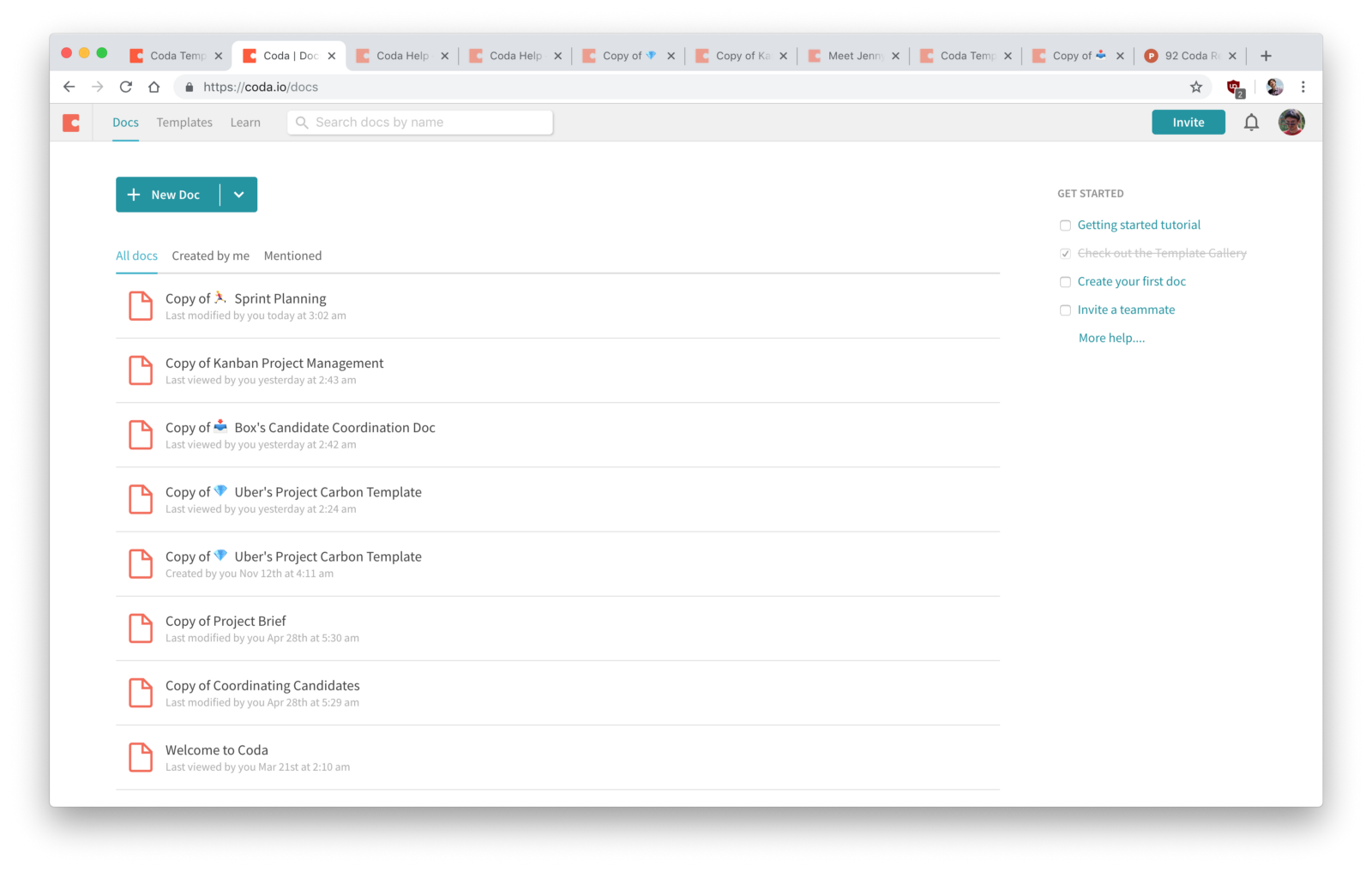The height and width of the screenshot is (872, 1372).
Task: Open the 'Create your first doc' link
Action: [x=1132, y=281]
